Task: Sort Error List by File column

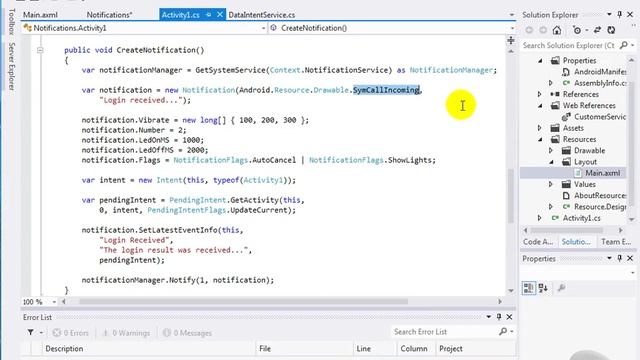Action: (305, 349)
